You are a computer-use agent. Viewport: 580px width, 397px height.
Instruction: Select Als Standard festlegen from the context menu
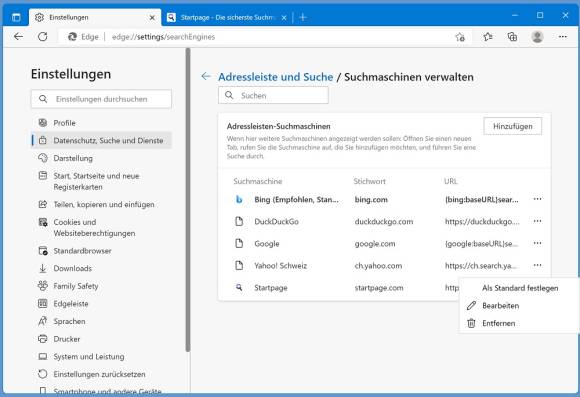click(x=520, y=288)
